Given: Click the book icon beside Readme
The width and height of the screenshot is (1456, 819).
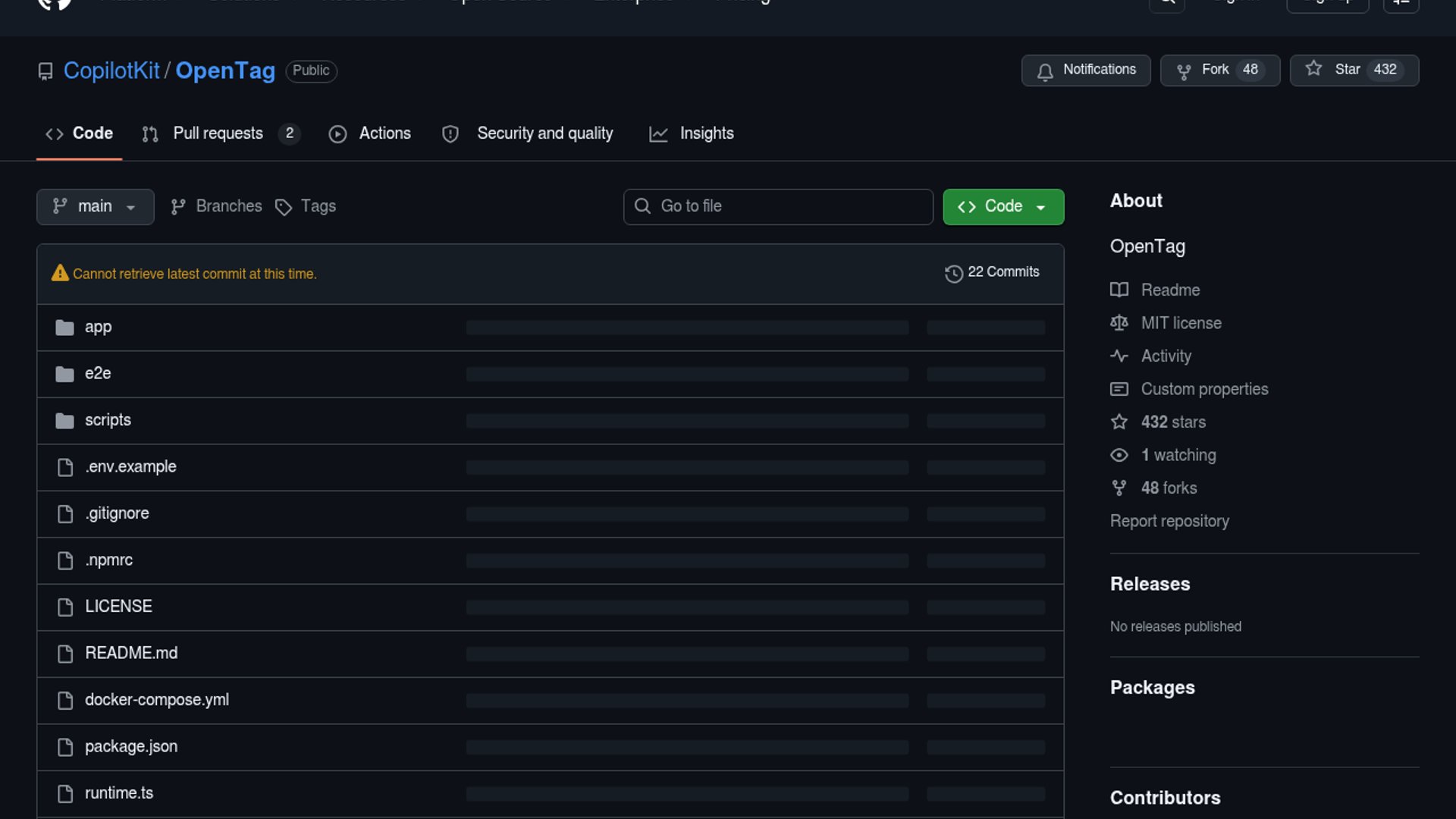Looking at the screenshot, I should 1119,290.
